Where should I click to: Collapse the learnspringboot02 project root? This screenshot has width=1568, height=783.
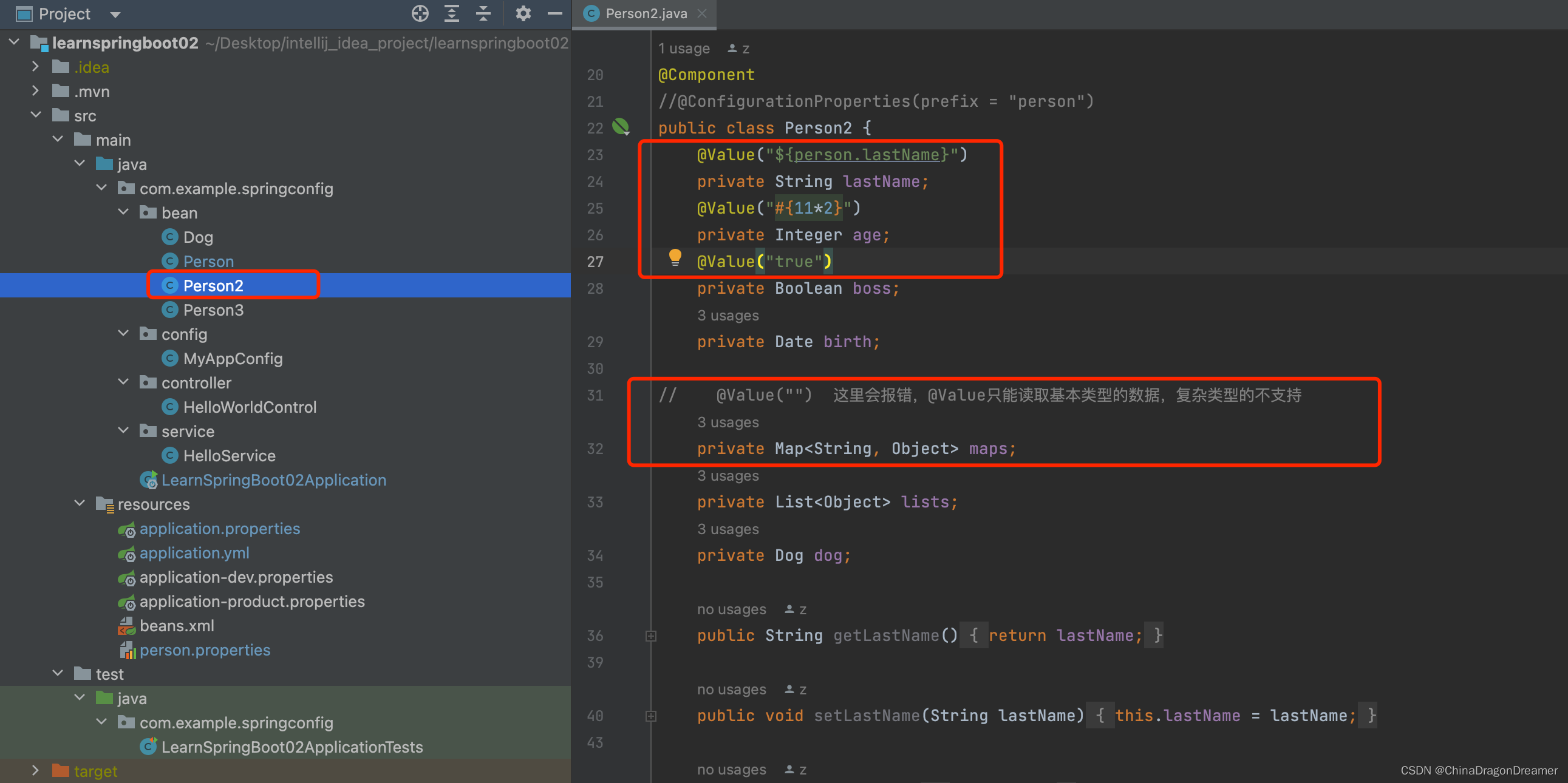pos(14,42)
